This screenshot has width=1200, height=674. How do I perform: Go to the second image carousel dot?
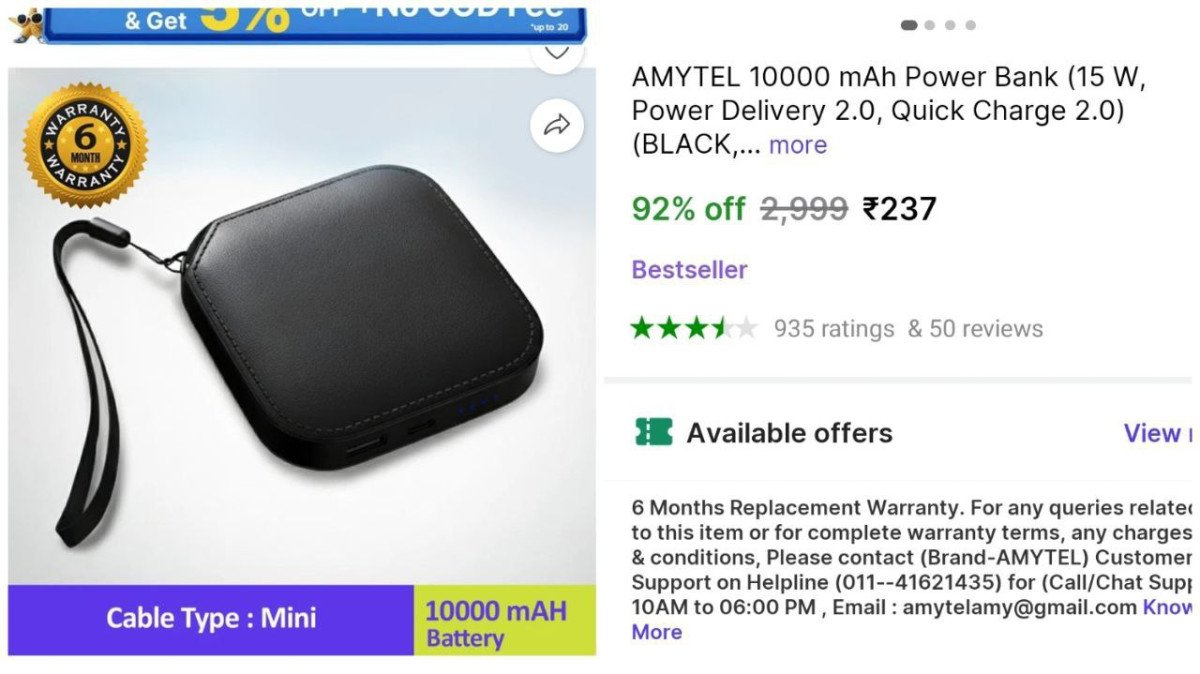pyautogui.click(x=930, y=25)
